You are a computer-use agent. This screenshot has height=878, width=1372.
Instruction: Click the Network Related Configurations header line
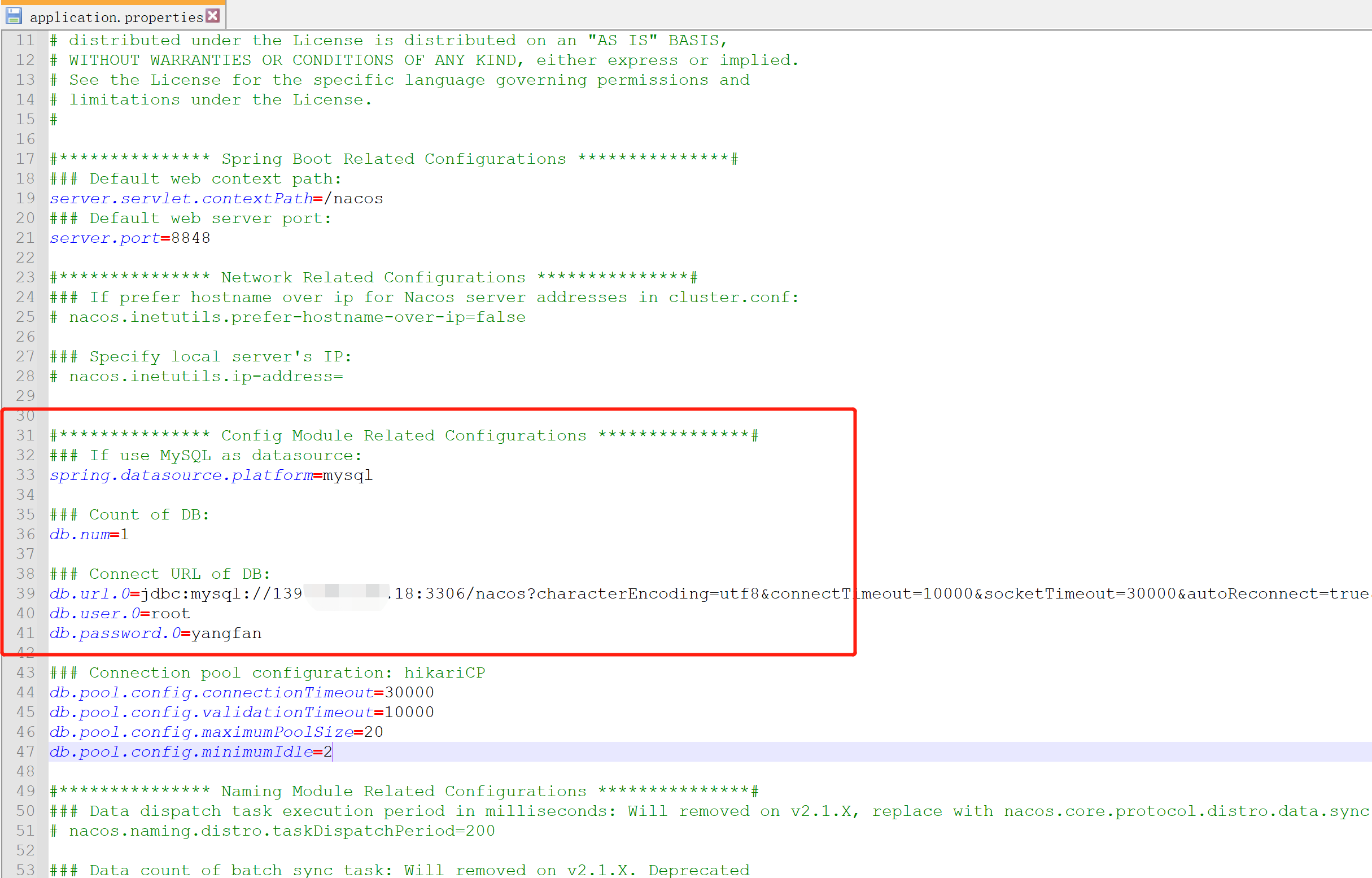click(x=373, y=277)
